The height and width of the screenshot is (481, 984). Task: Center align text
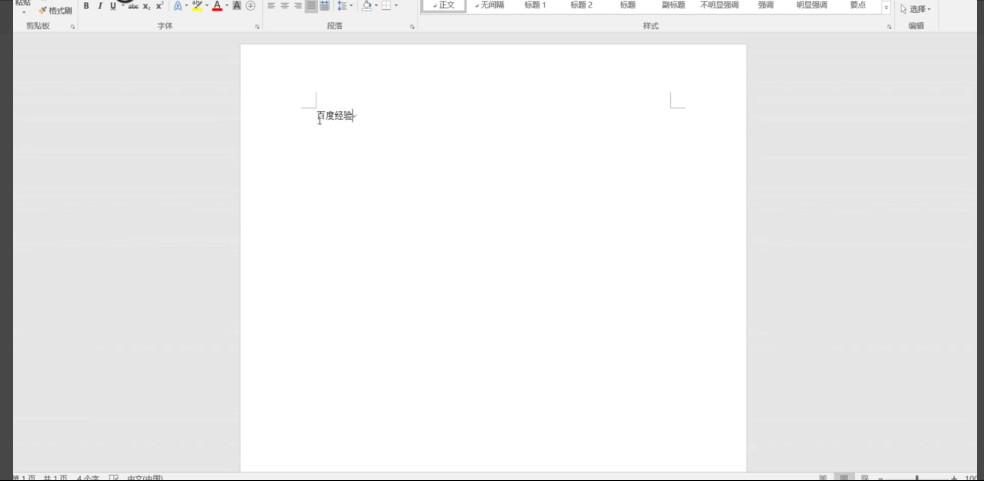coord(284,6)
